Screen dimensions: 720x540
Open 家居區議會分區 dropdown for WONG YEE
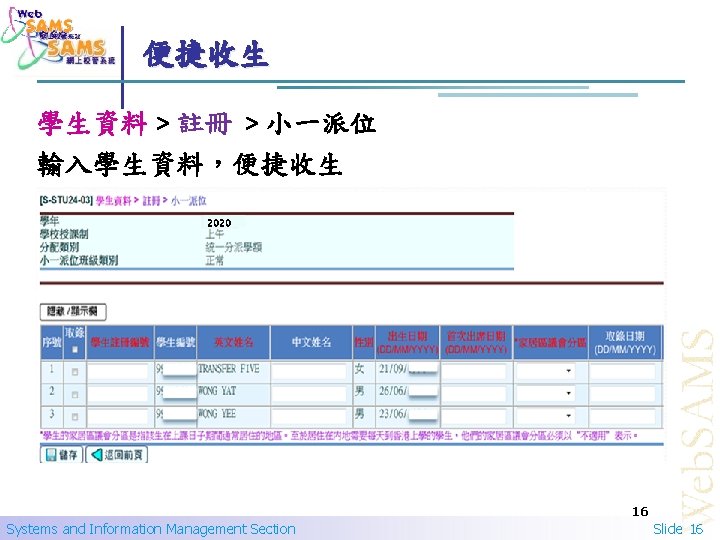pyautogui.click(x=545, y=416)
